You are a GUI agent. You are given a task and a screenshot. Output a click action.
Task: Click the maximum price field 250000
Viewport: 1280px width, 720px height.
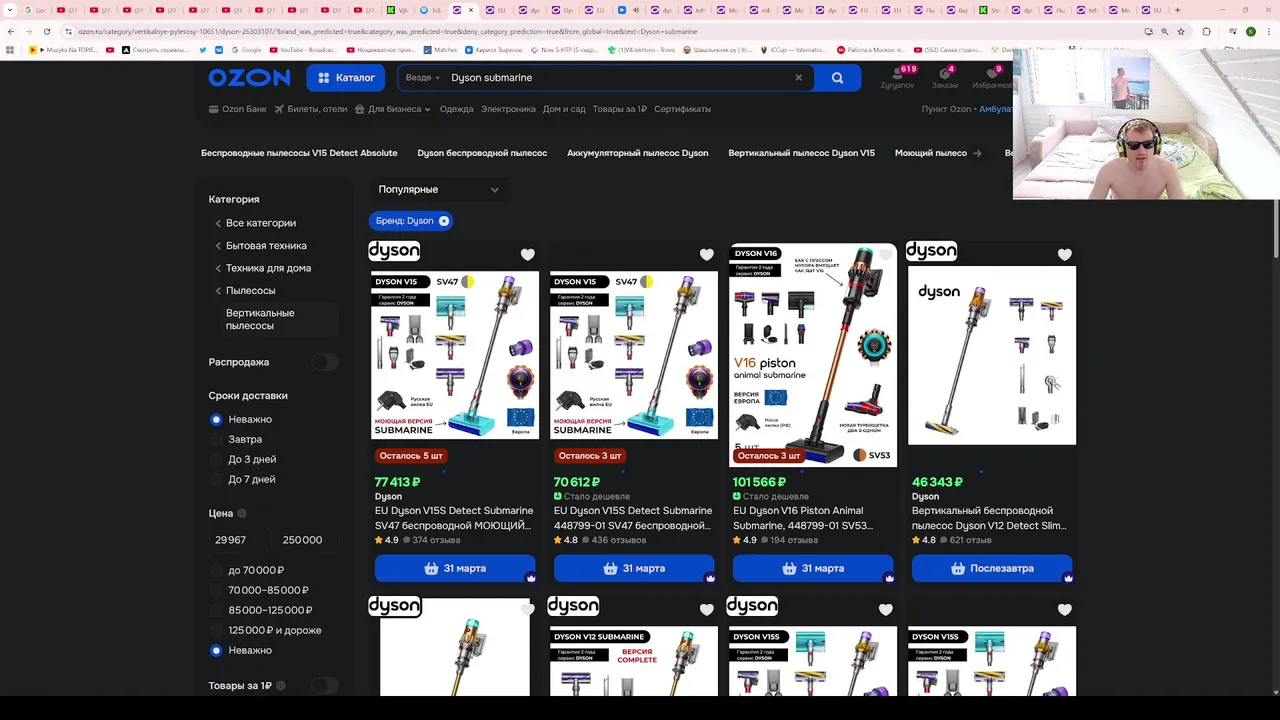[303, 540]
